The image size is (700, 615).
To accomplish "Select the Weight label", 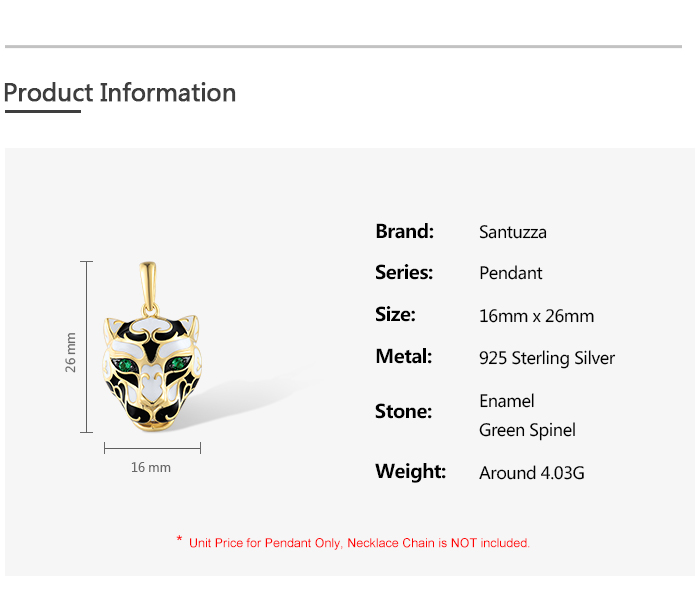I will [x=410, y=471].
